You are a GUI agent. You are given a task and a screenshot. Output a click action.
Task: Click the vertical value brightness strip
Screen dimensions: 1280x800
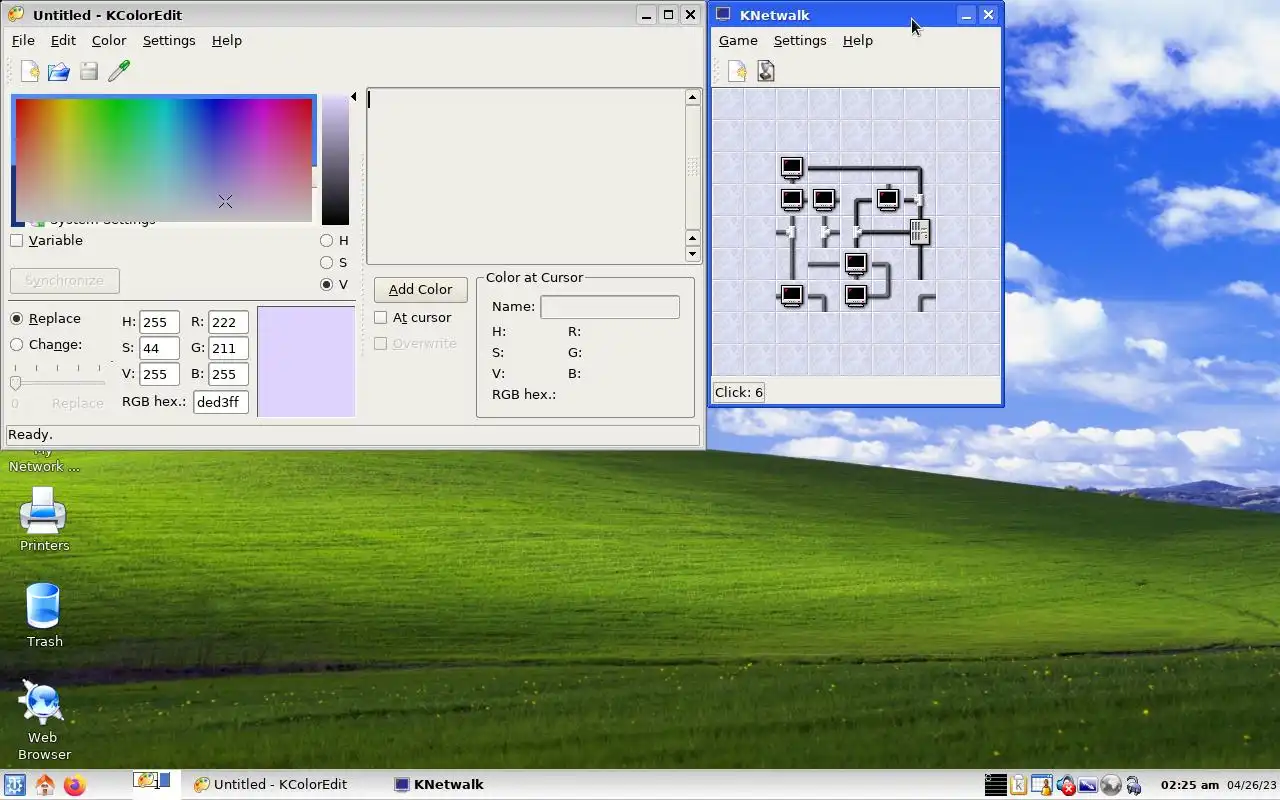pyautogui.click(x=335, y=161)
